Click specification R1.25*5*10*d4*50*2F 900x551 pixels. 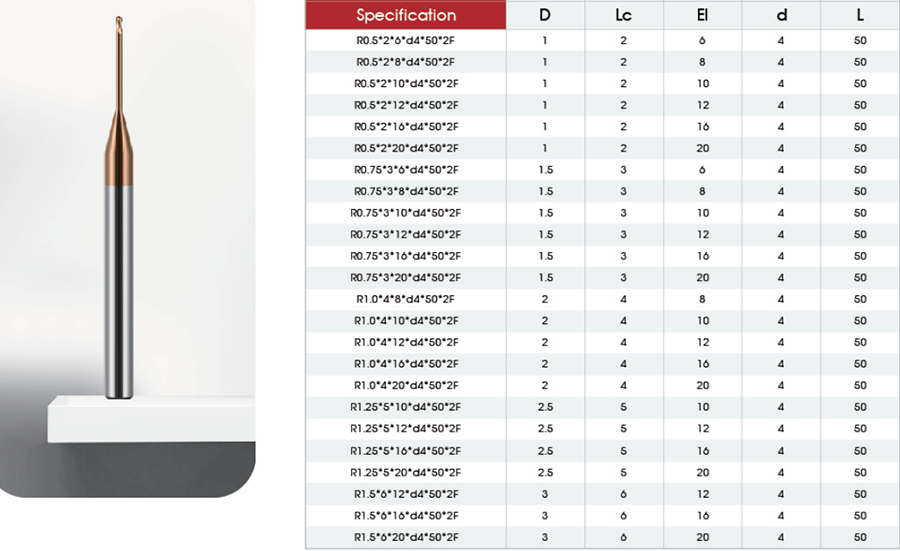406,407
